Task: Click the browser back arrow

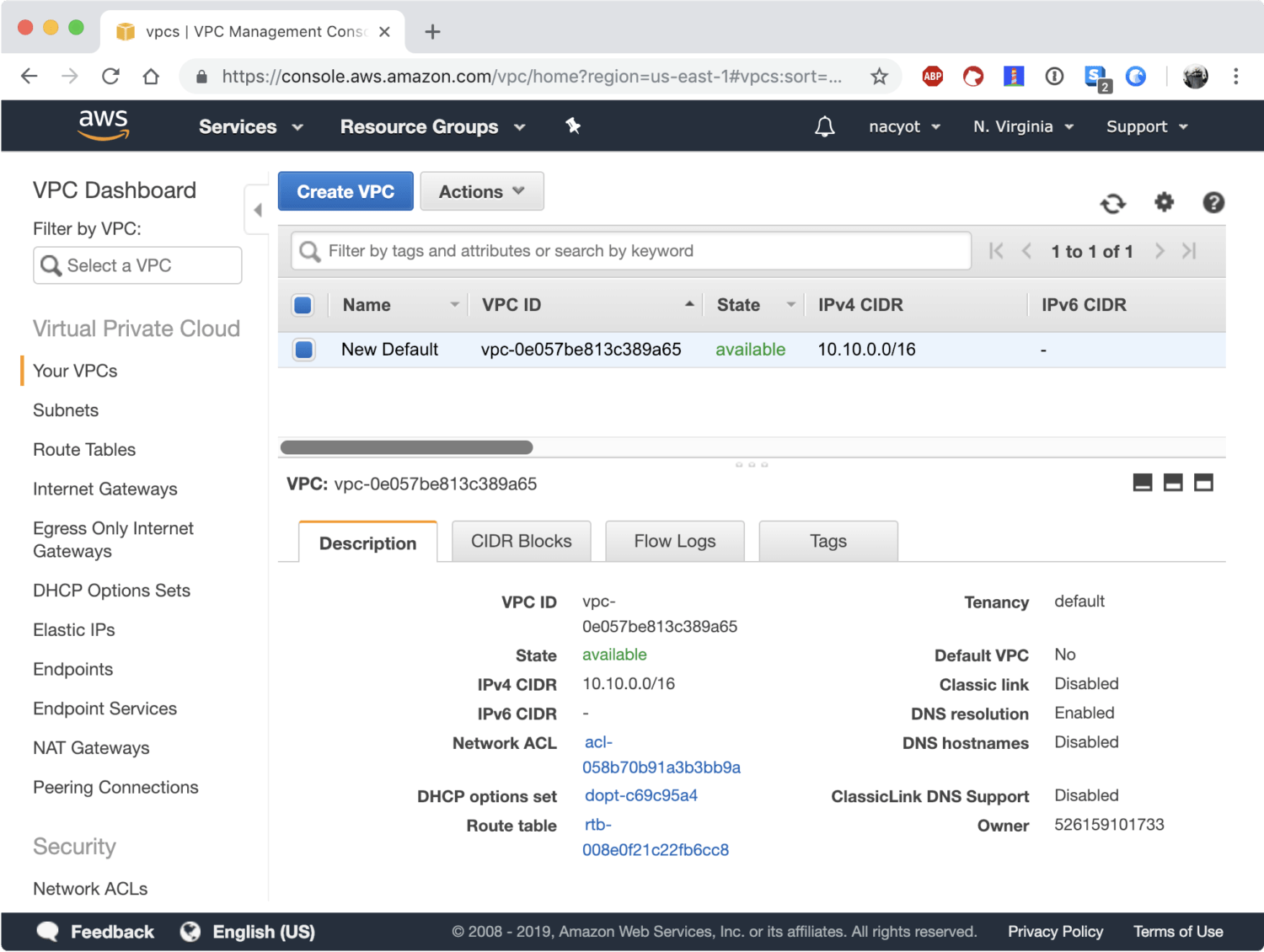Action: pyautogui.click(x=29, y=77)
